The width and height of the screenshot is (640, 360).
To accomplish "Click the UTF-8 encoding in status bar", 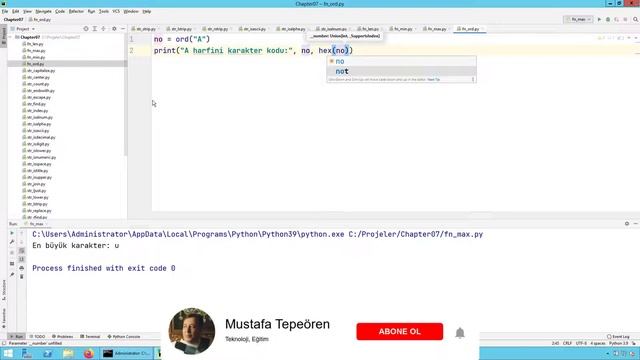I will (x=581, y=343).
